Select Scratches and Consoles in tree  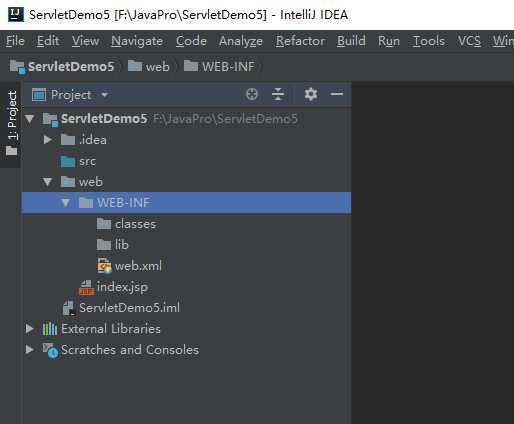click(x=186, y=349)
